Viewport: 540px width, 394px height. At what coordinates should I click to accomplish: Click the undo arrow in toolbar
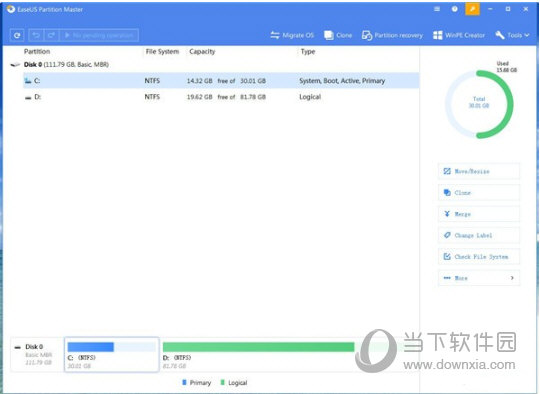(36, 35)
